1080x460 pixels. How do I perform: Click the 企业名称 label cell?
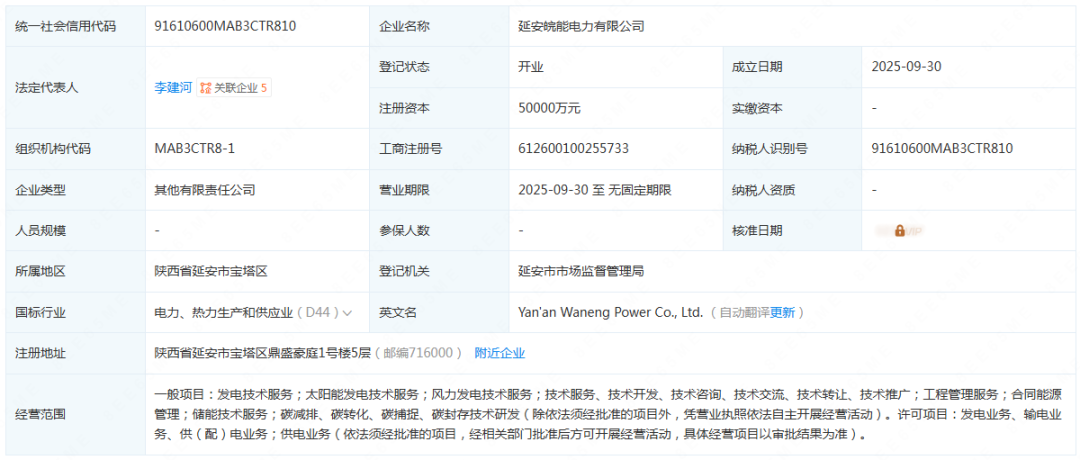pyautogui.click(x=439, y=26)
